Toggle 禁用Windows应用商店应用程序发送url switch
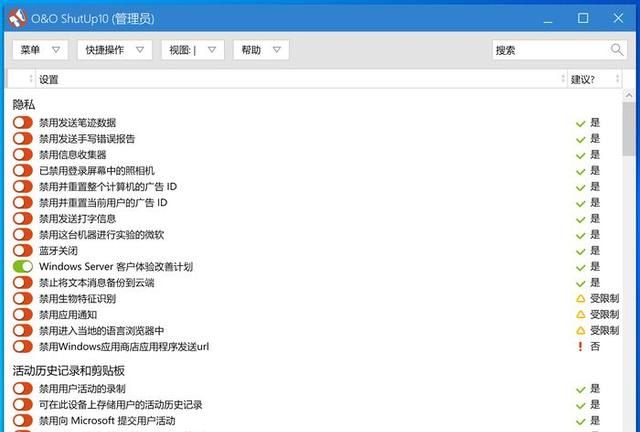The image size is (640, 432). (x=22, y=347)
